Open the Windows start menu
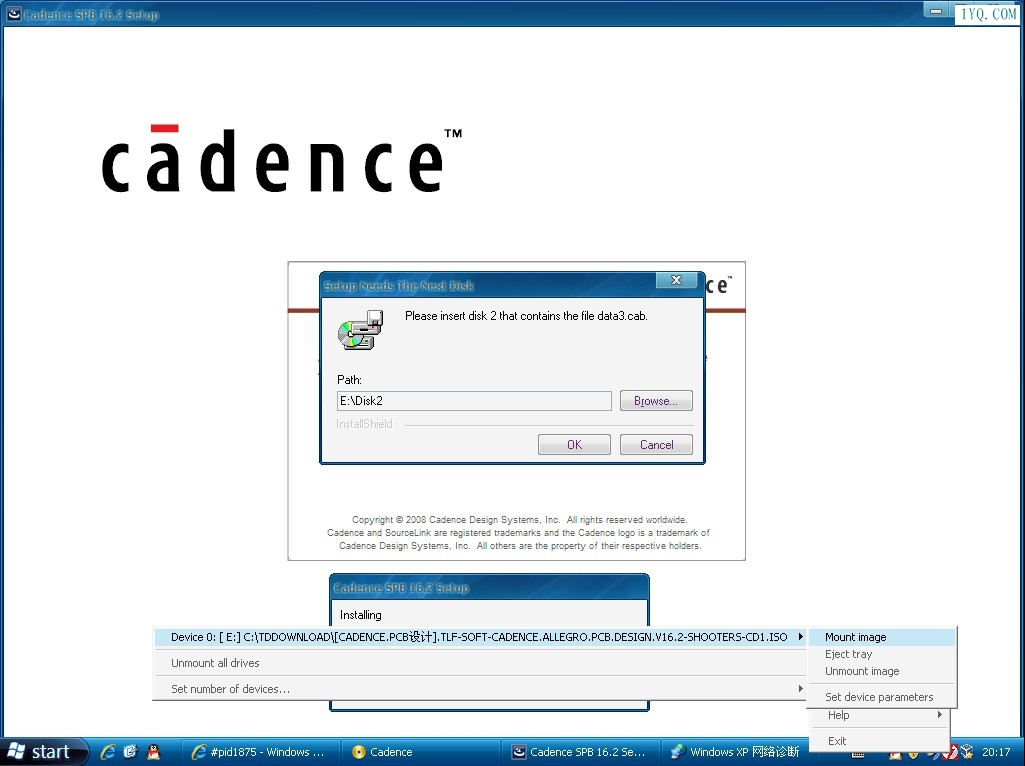The height and width of the screenshot is (766, 1025). 43,752
